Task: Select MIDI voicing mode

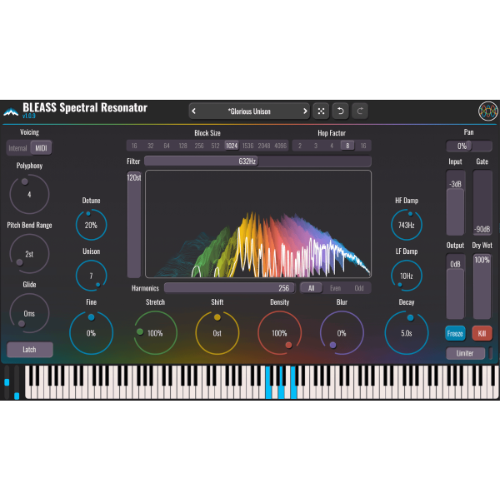Action: pos(41,148)
